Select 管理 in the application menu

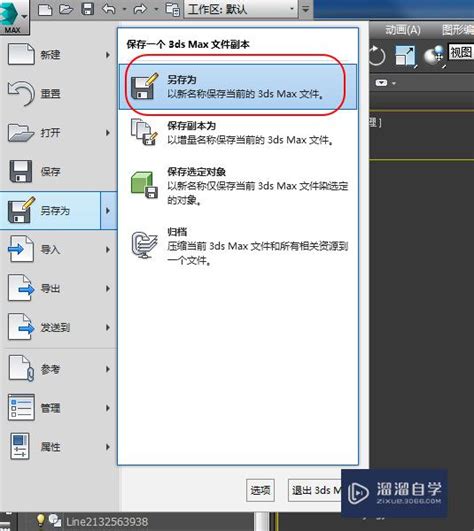pyautogui.click(x=59, y=408)
